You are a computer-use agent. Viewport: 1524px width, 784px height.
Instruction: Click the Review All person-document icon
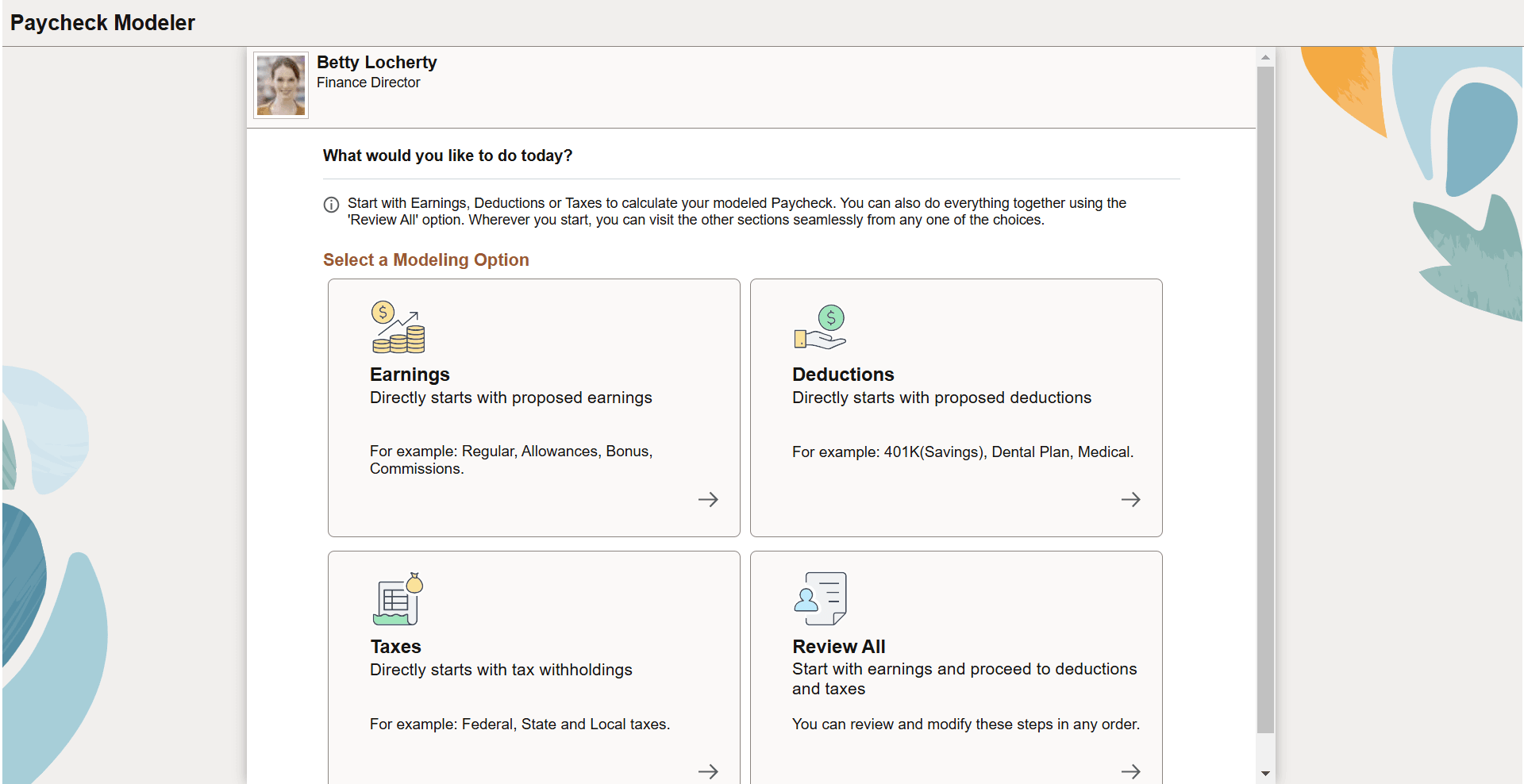[x=820, y=598]
